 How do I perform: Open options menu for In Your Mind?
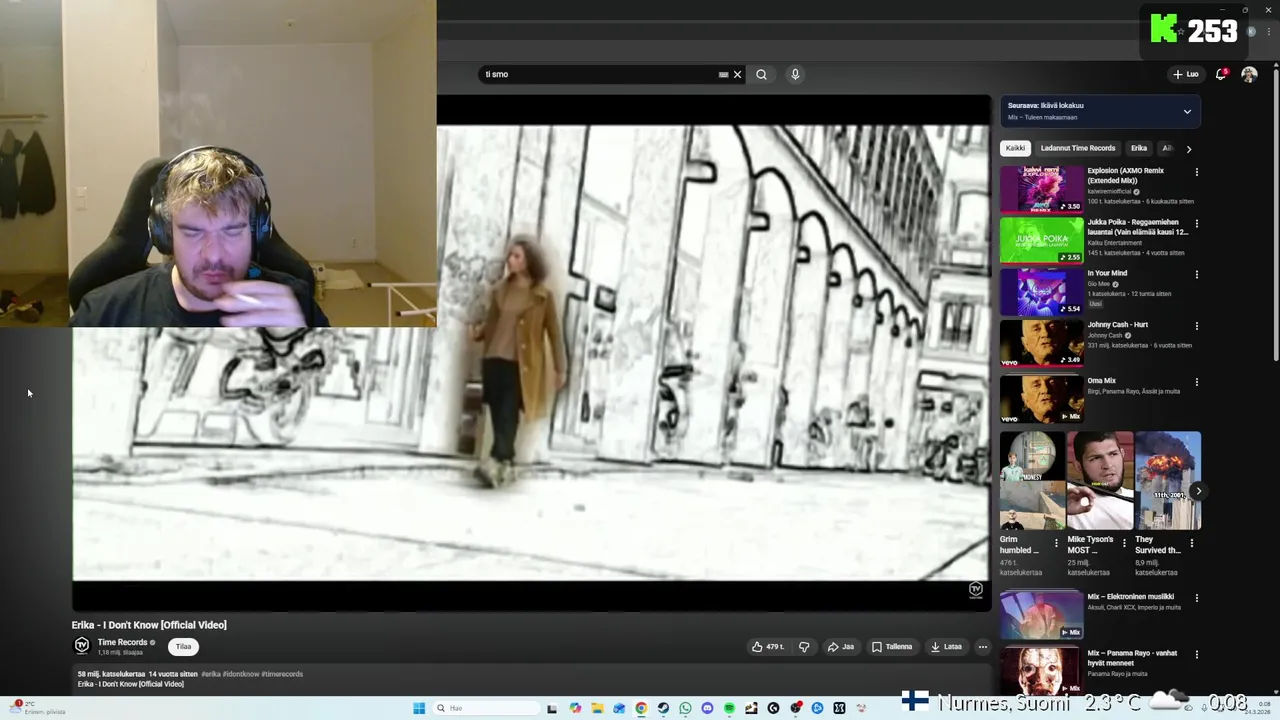(x=1196, y=274)
